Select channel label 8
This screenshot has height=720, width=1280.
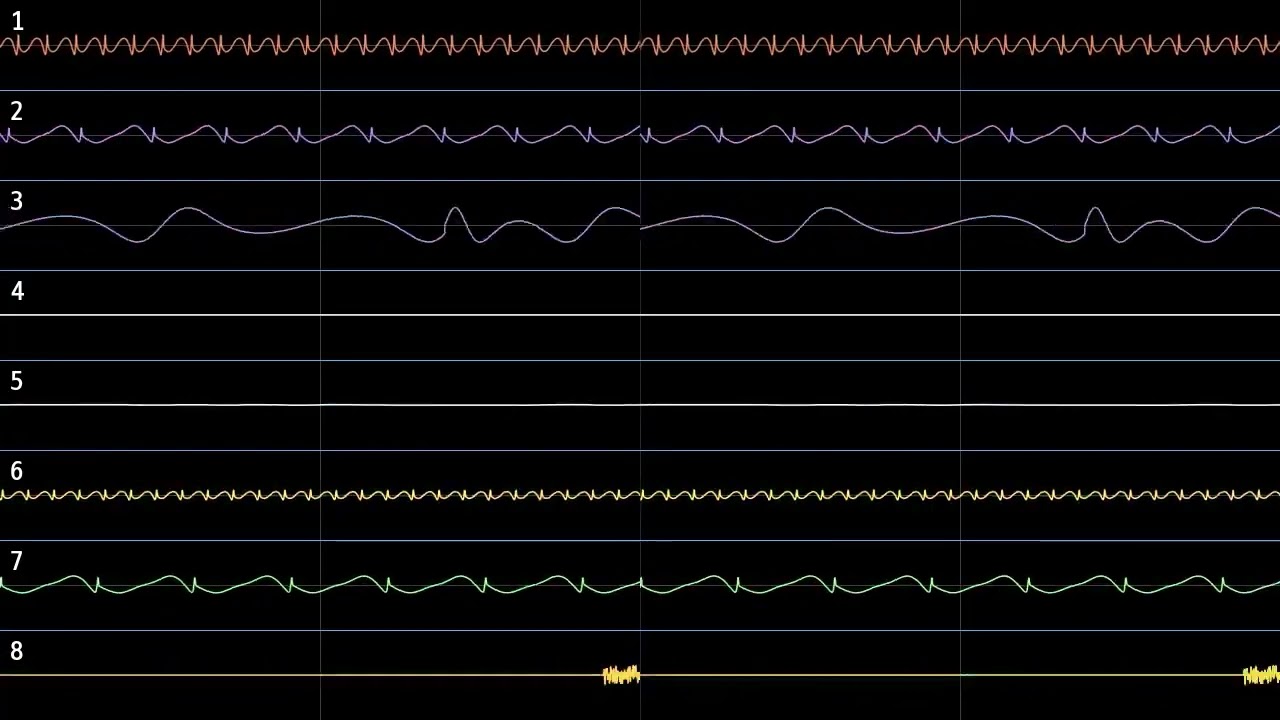[x=17, y=651]
